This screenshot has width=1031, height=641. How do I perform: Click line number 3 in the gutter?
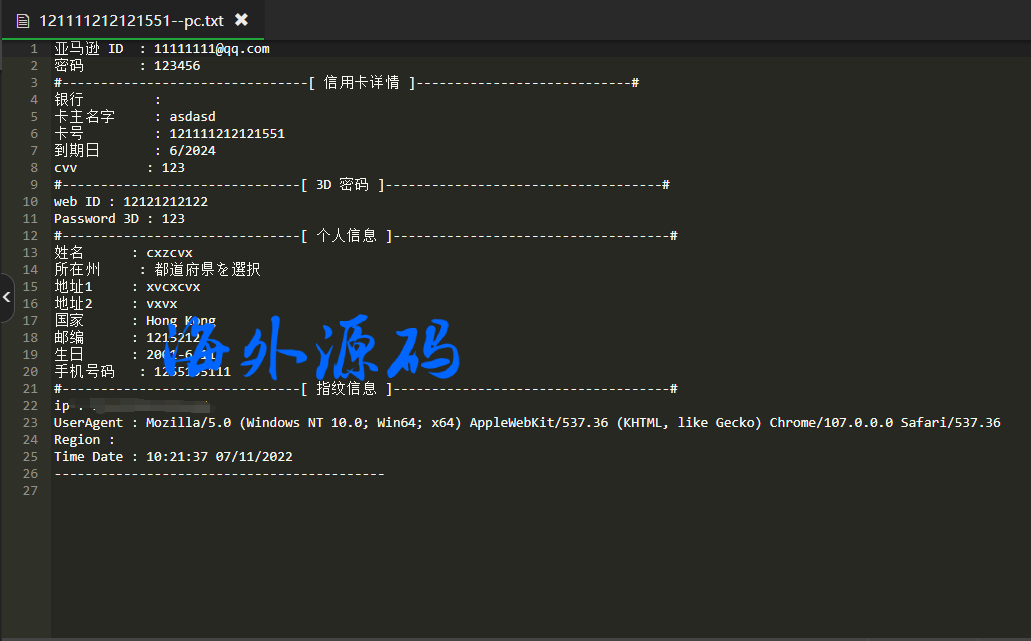click(x=34, y=83)
